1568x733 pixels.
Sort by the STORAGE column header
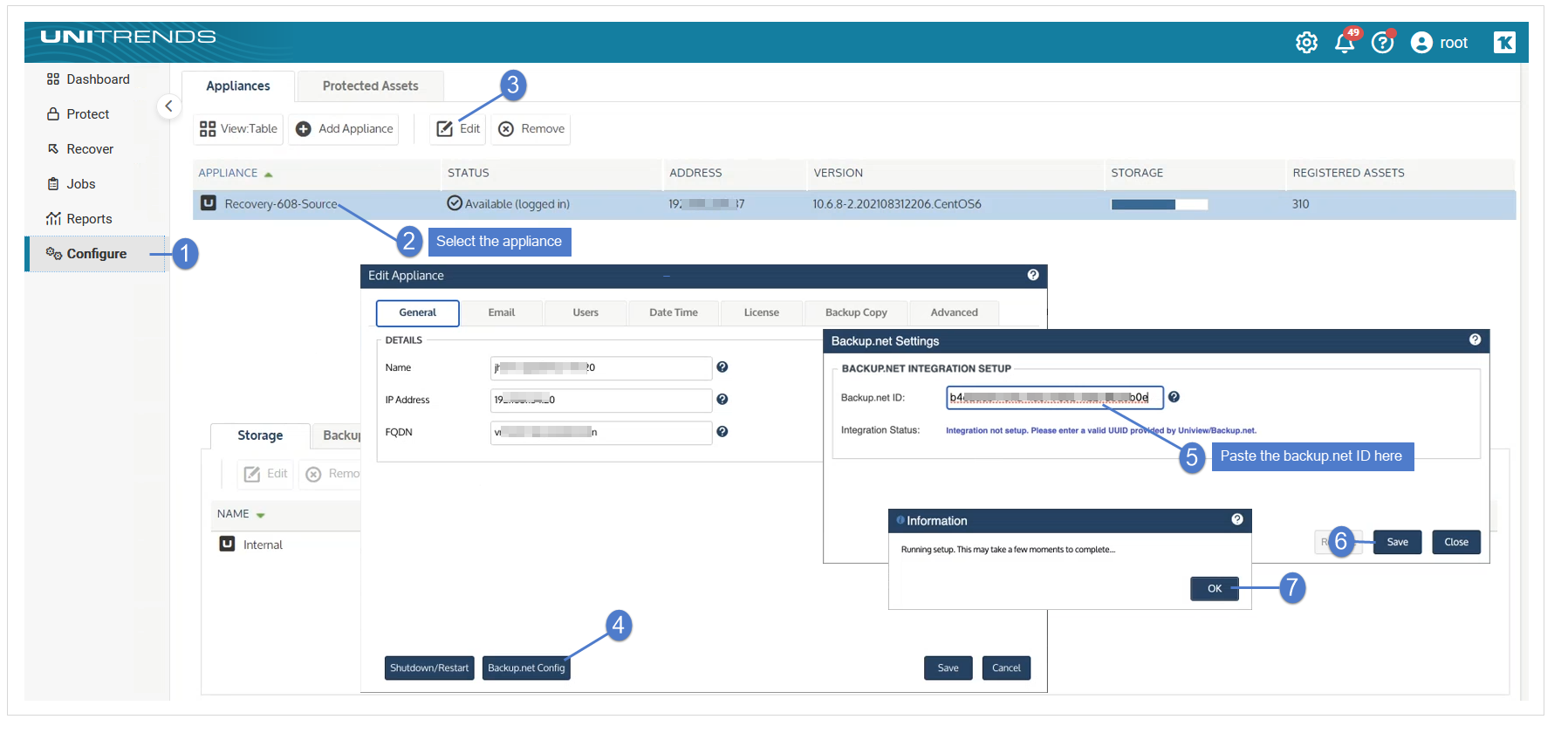pos(1137,174)
